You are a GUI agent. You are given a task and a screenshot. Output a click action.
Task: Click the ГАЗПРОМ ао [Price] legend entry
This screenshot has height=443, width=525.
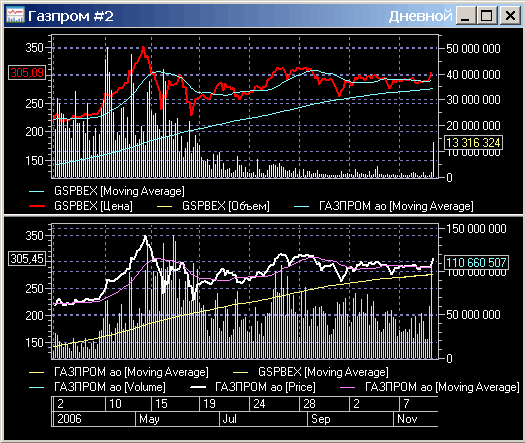265,387
